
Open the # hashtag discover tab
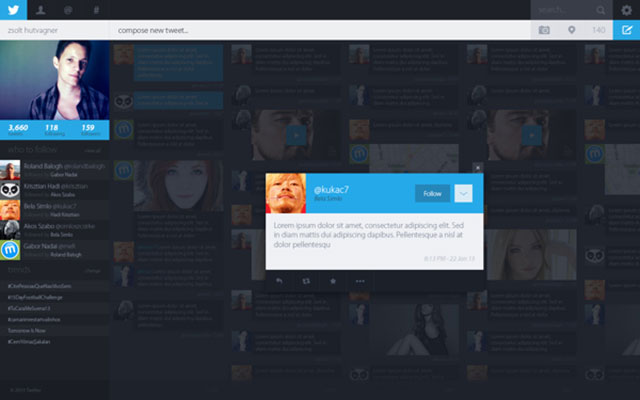(x=96, y=10)
